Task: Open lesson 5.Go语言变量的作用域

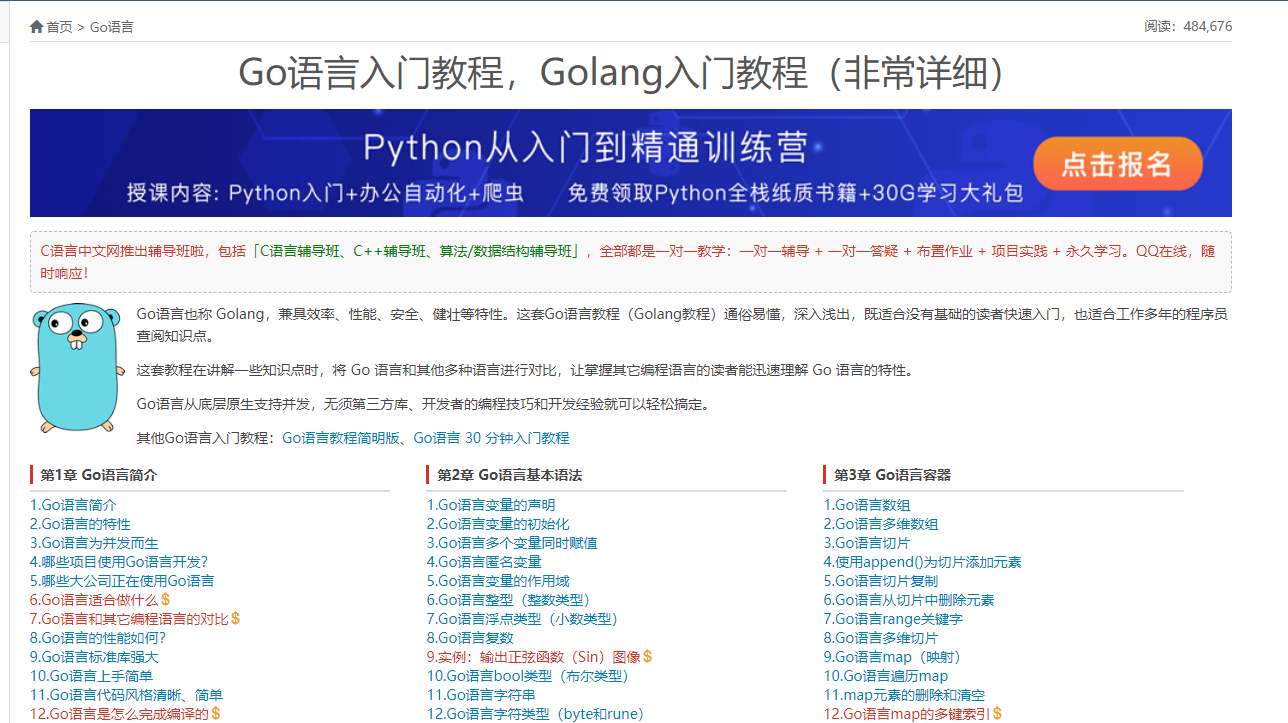Action: pos(498,581)
